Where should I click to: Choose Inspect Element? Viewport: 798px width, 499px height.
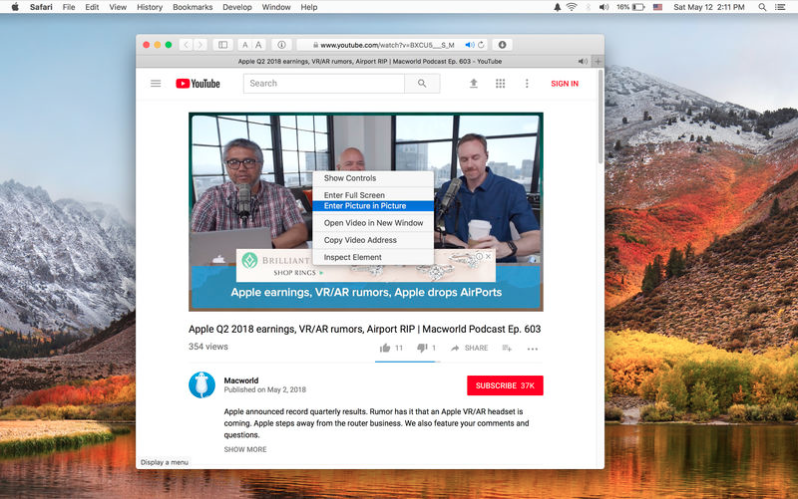pyautogui.click(x=373, y=257)
